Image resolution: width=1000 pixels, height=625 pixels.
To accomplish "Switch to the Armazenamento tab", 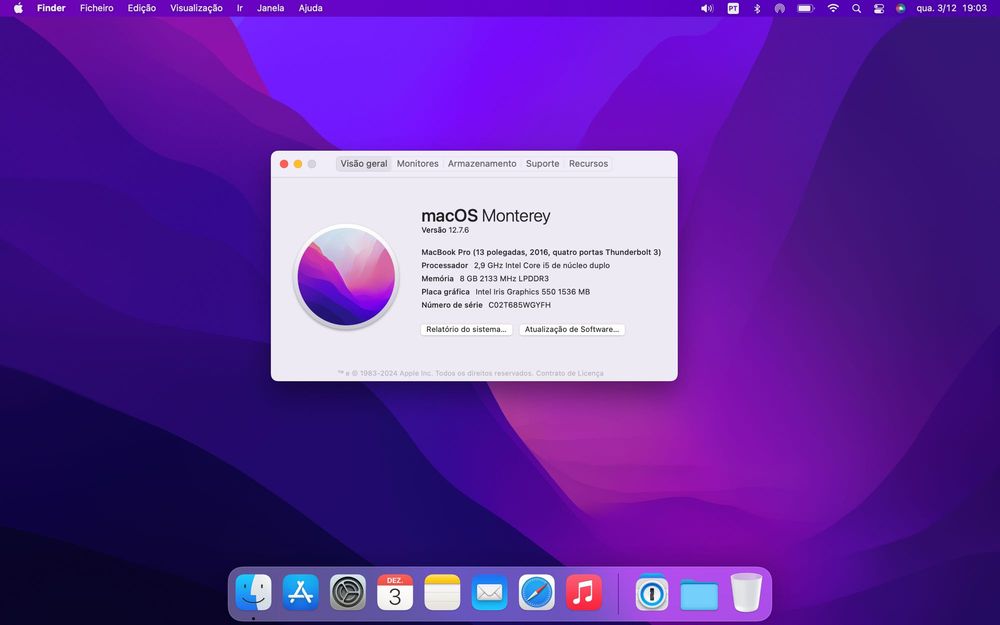I will (482, 164).
